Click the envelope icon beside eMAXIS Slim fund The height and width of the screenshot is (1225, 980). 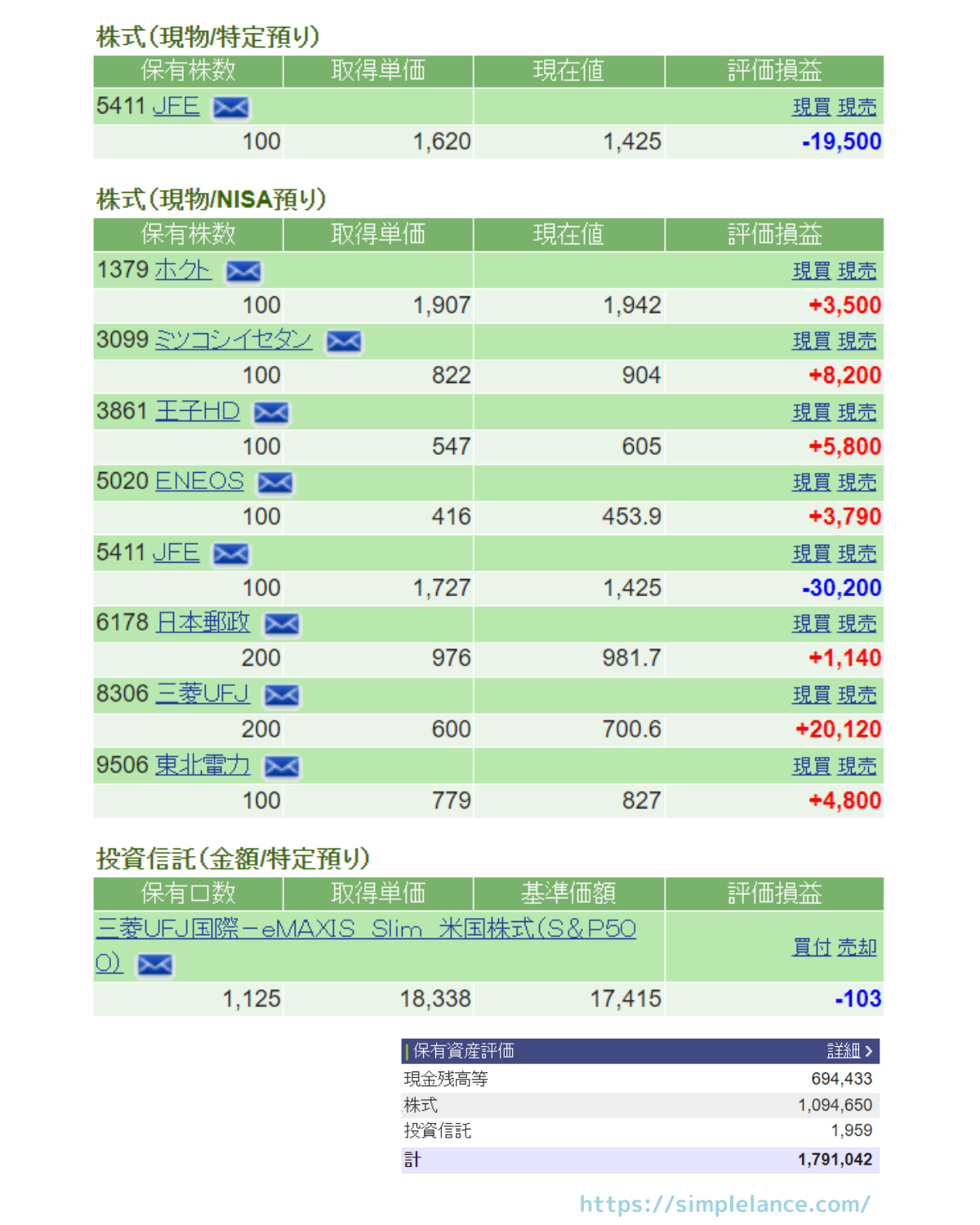coord(155,965)
